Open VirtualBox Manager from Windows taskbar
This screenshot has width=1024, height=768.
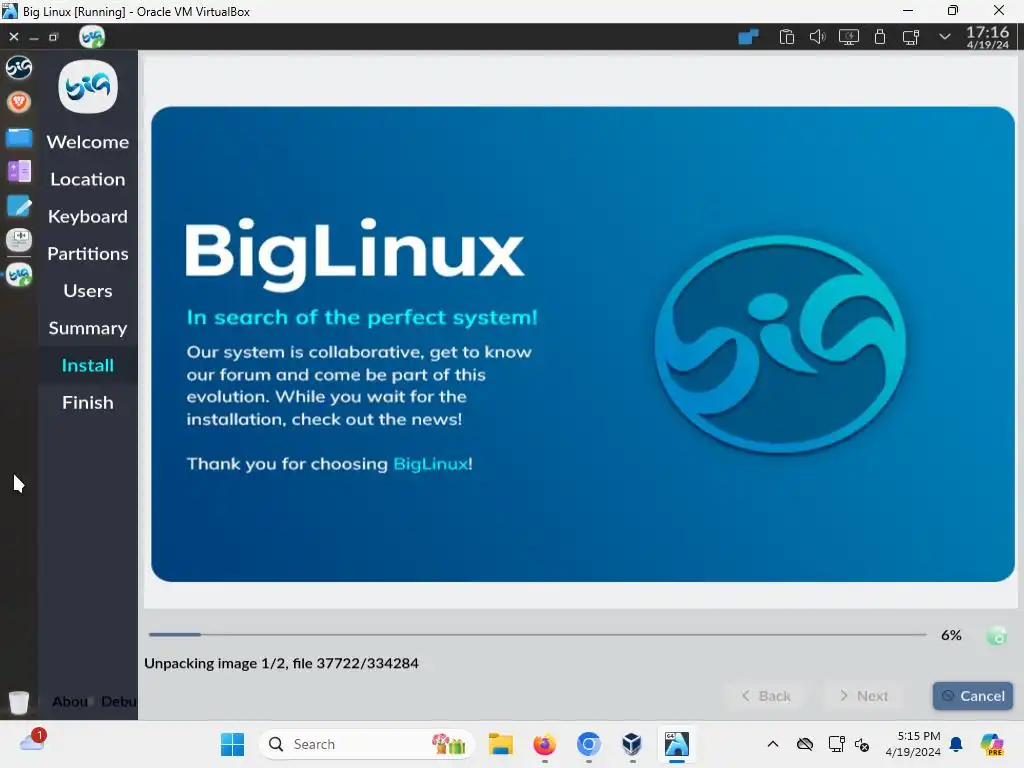(632, 744)
